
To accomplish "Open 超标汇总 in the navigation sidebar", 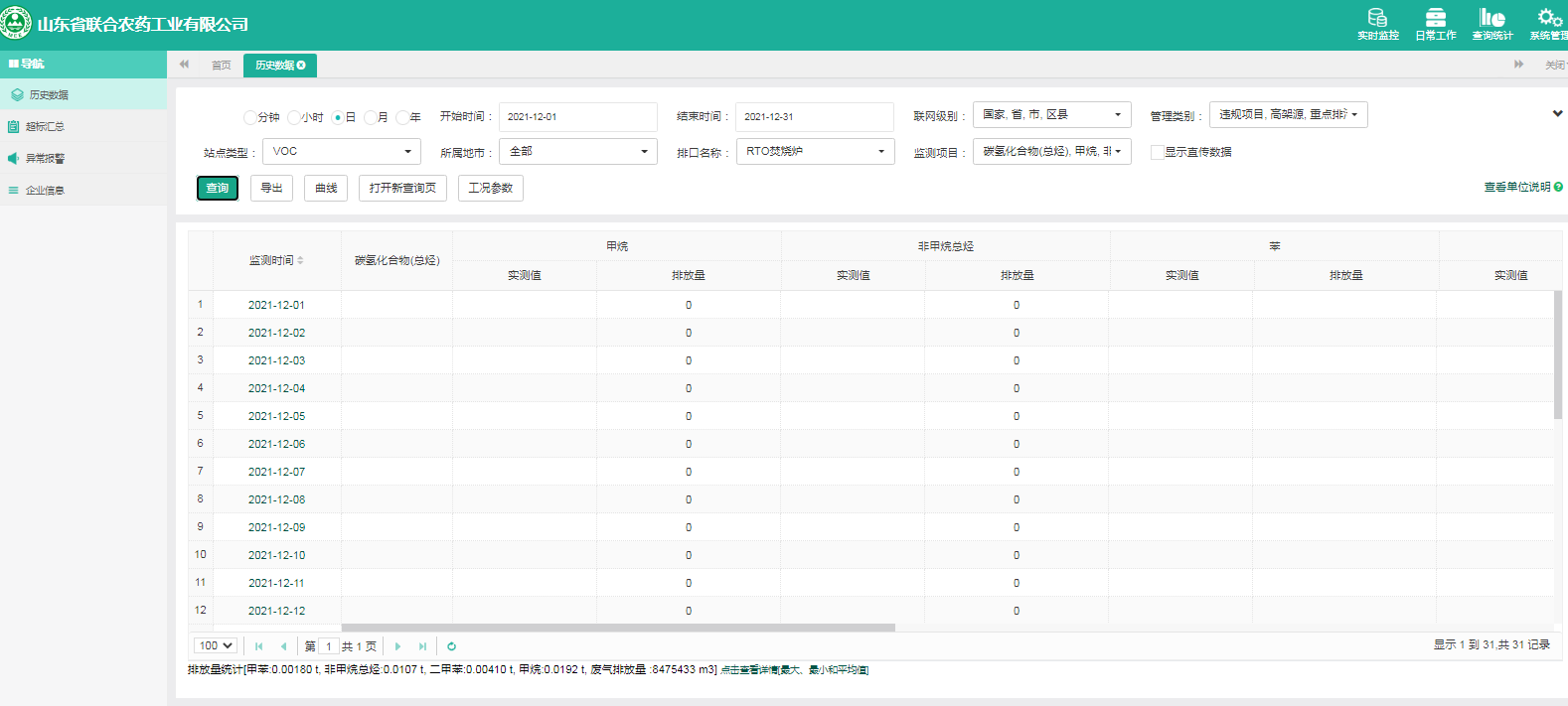I will pos(45,127).
